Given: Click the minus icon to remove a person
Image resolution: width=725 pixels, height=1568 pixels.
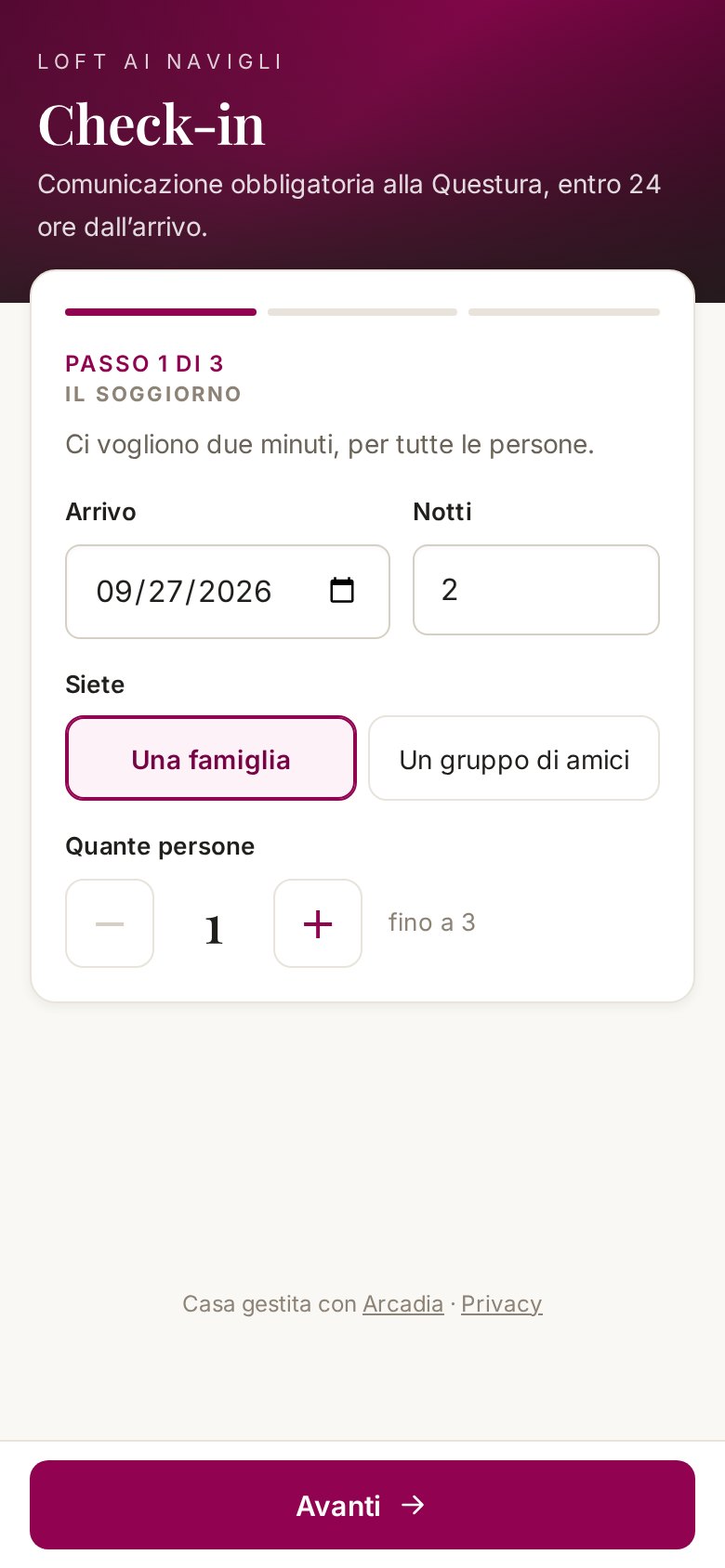Looking at the screenshot, I should (x=110, y=923).
